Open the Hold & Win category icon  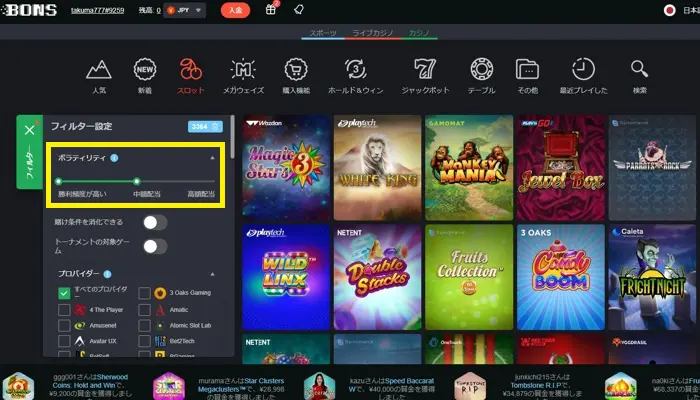[355, 69]
